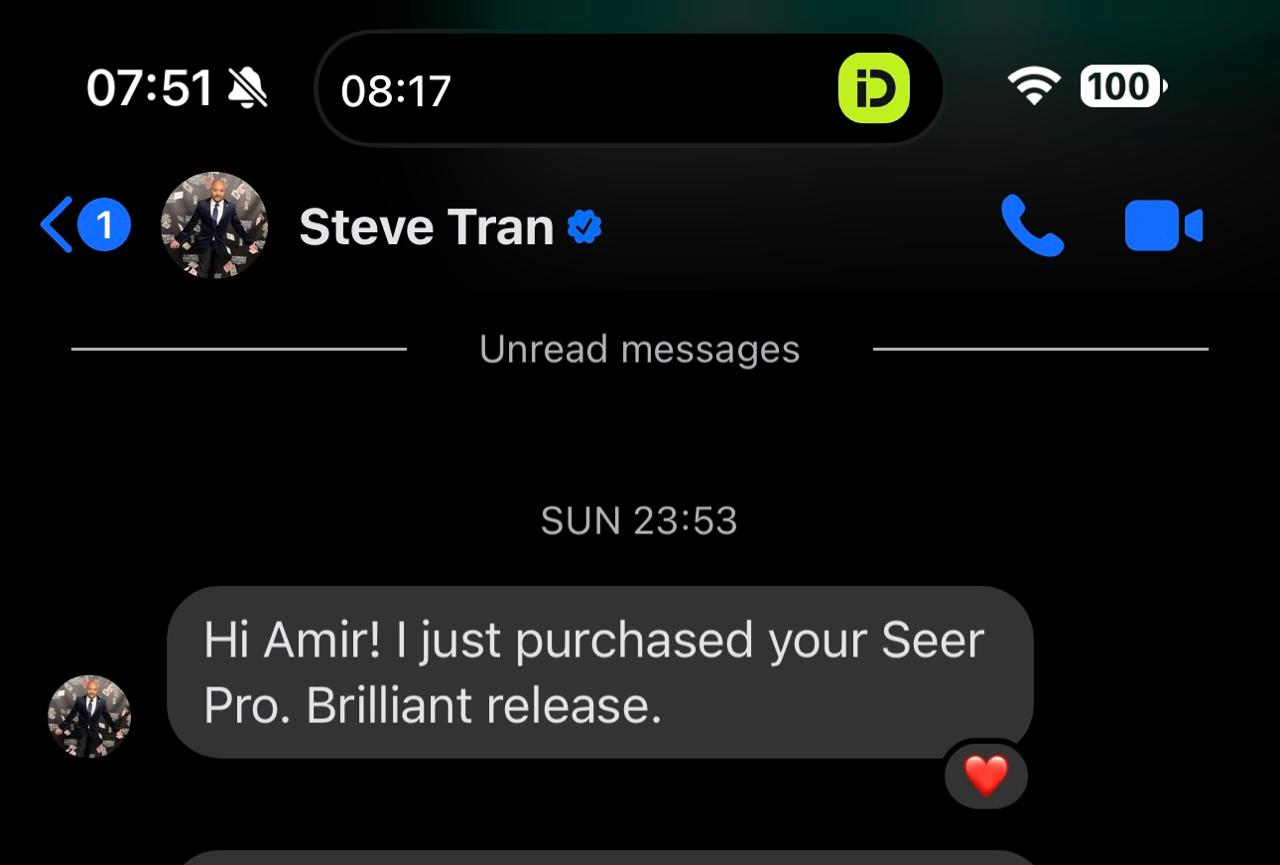The height and width of the screenshot is (865, 1280).
Task: Tap the red heart reaction
Action: coord(986,775)
